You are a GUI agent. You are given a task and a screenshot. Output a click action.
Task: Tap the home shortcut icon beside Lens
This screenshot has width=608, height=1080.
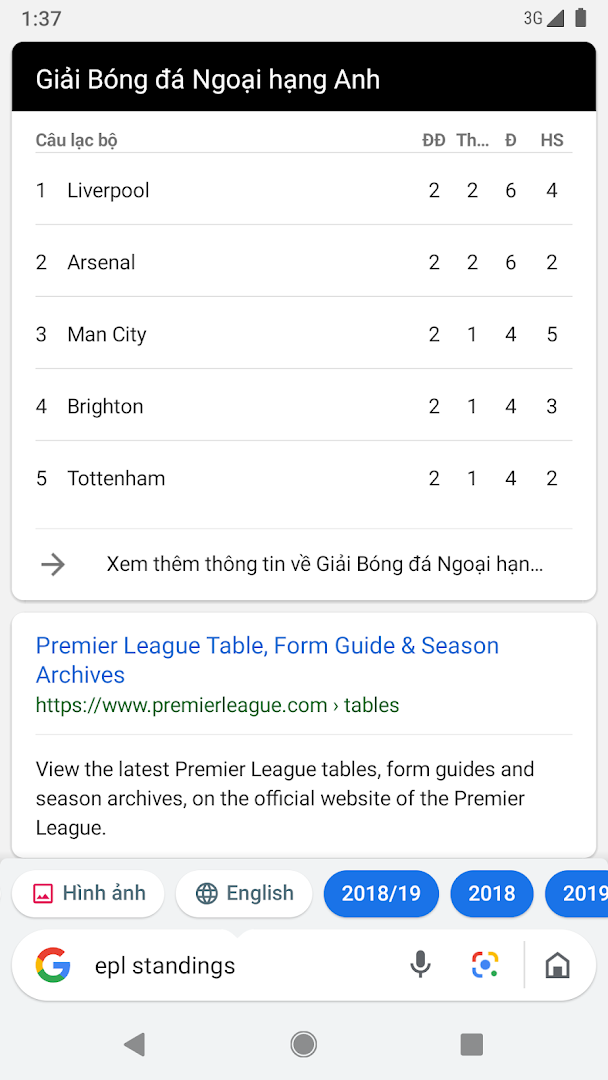click(558, 964)
